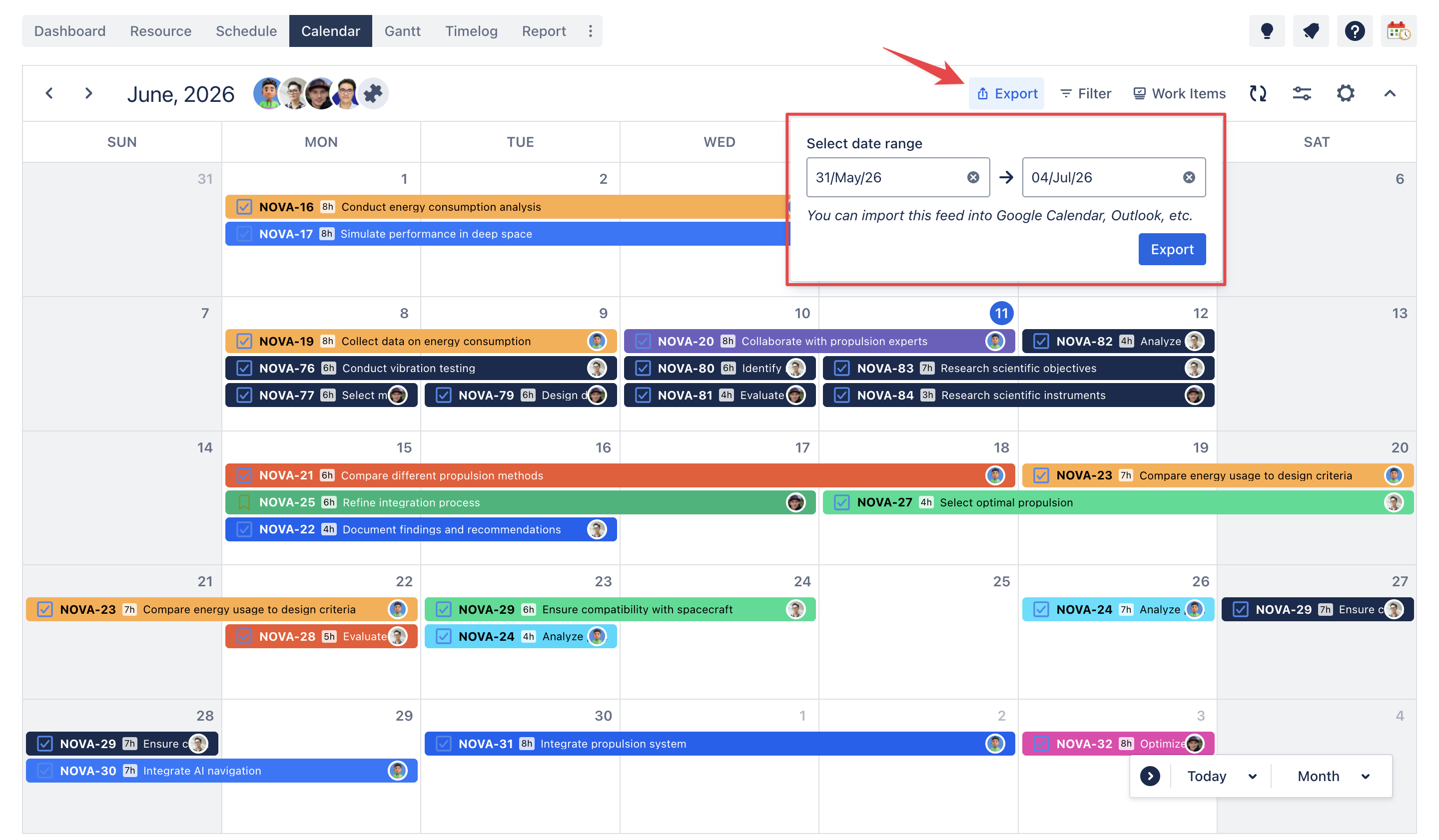This screenshot has width=1439, height=840.
Task: Open the sliders display options icon
Action: tap(1302, 93)
